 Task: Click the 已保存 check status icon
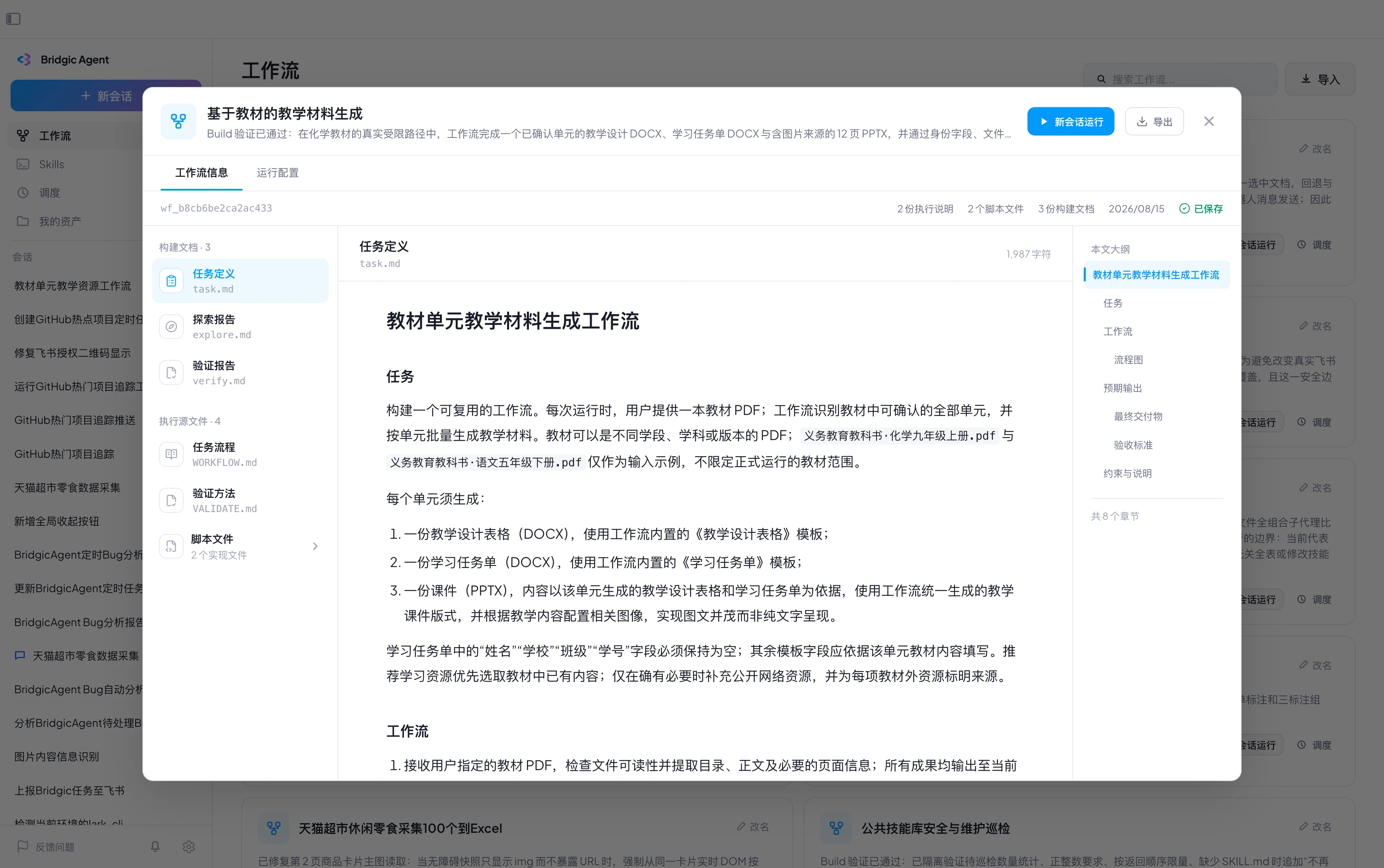click(x=1184, y=208)
